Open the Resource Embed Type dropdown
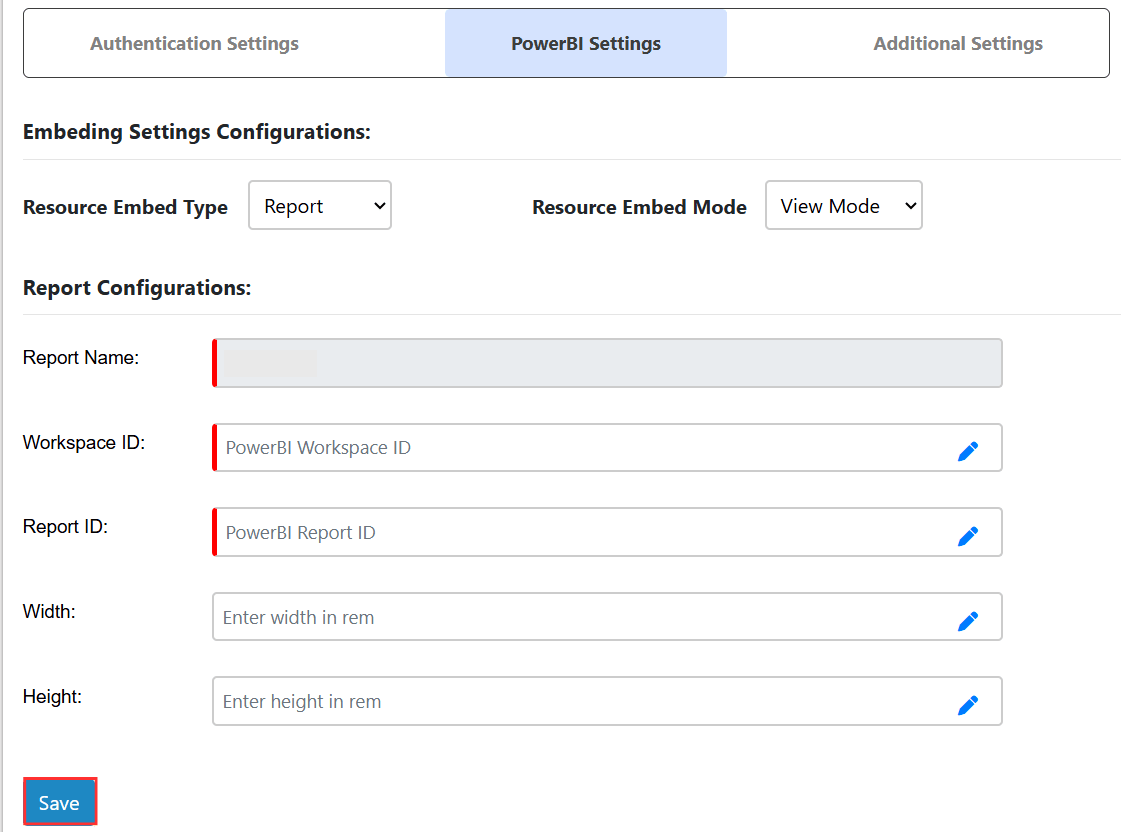The image size is (1137, 832). tap(320, 205)
